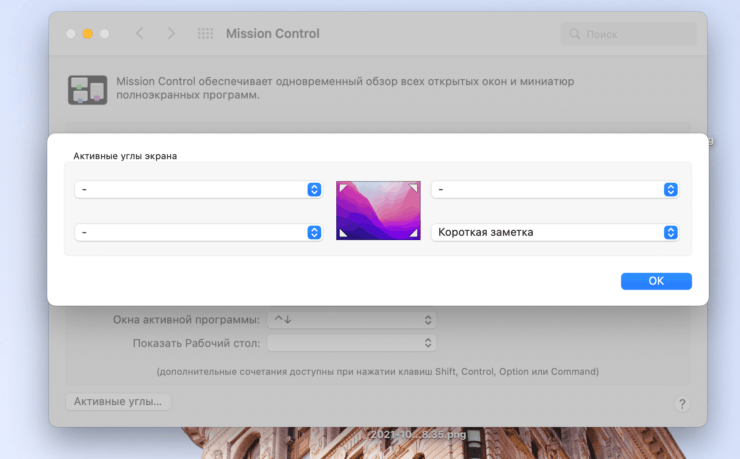
Task: Open top-left hot corner dropdown
Action: coord(198,190)
